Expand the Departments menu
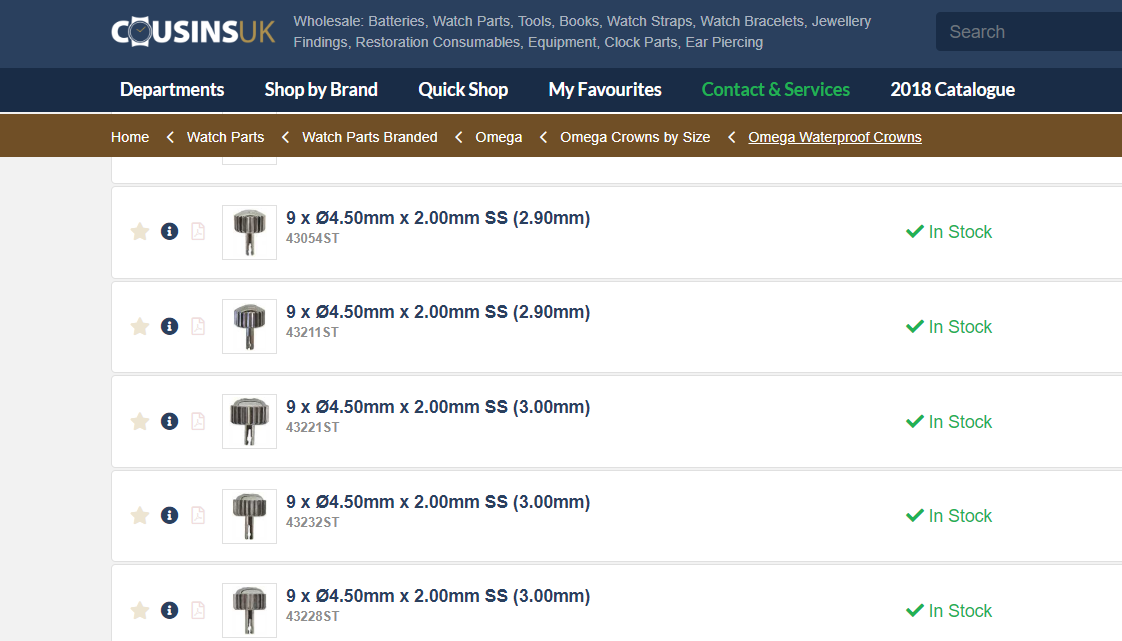Viewport: 1122px width, 641px height. tap(172, 90)
